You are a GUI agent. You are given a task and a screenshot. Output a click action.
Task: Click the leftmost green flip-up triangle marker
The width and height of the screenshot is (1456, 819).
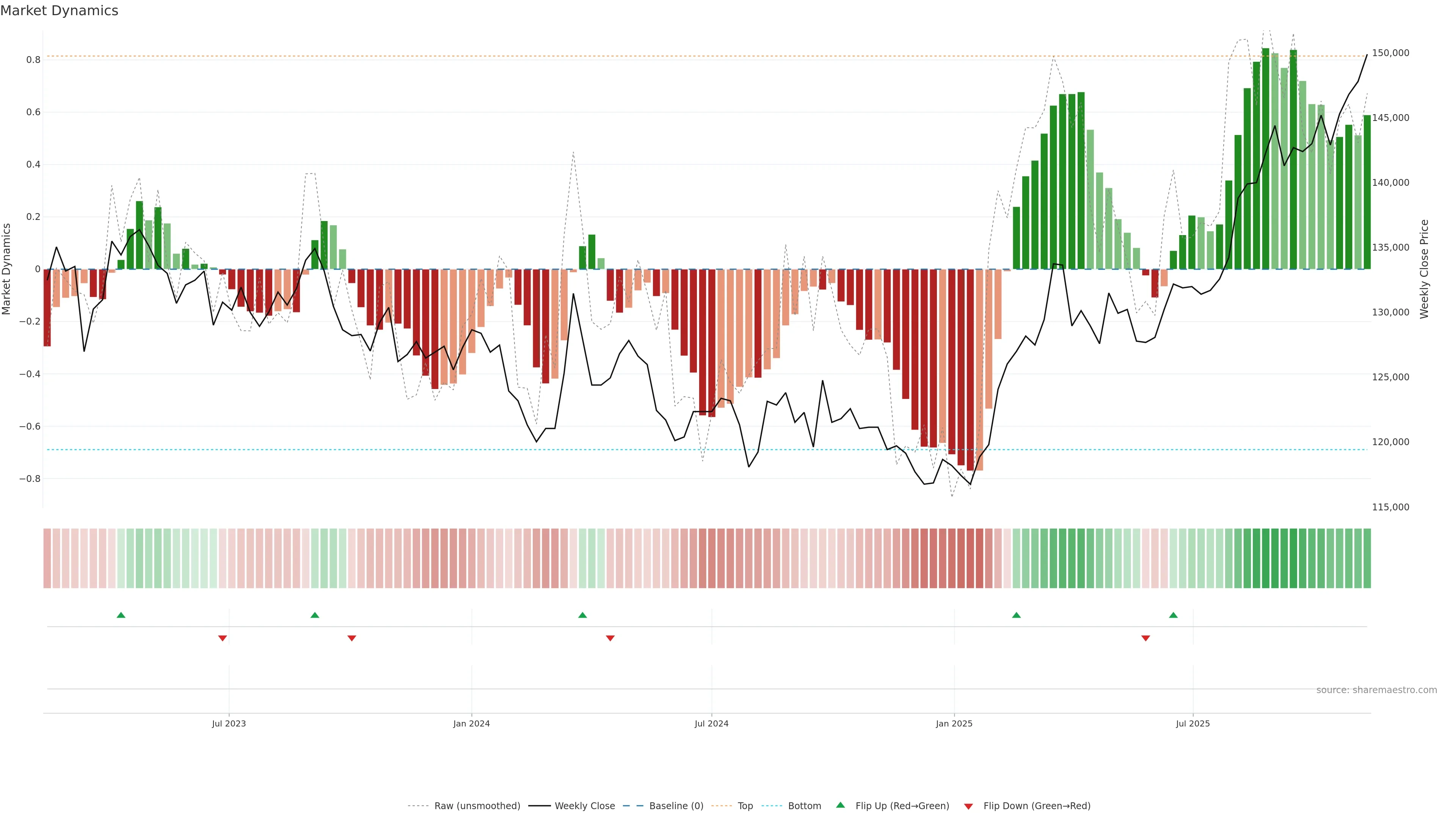pyautogui.click(x=121, y=615)
